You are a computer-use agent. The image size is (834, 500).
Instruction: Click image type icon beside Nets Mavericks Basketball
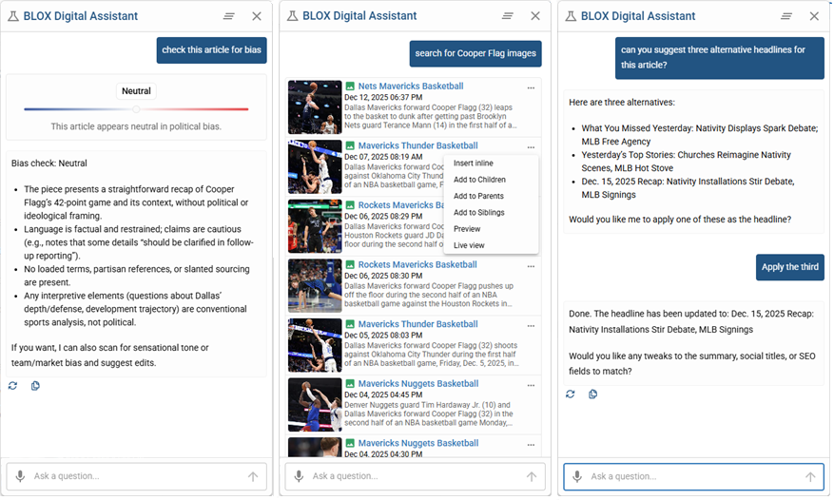(350, 87)
